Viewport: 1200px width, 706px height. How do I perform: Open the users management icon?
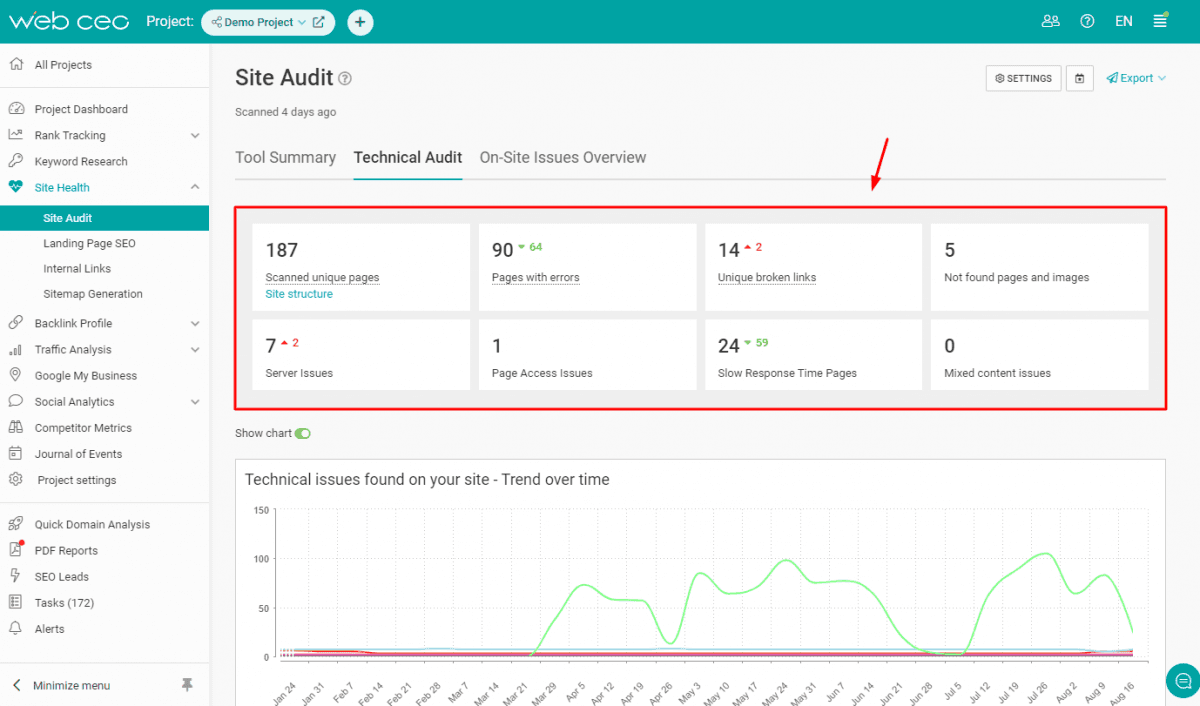[1050, 21]
